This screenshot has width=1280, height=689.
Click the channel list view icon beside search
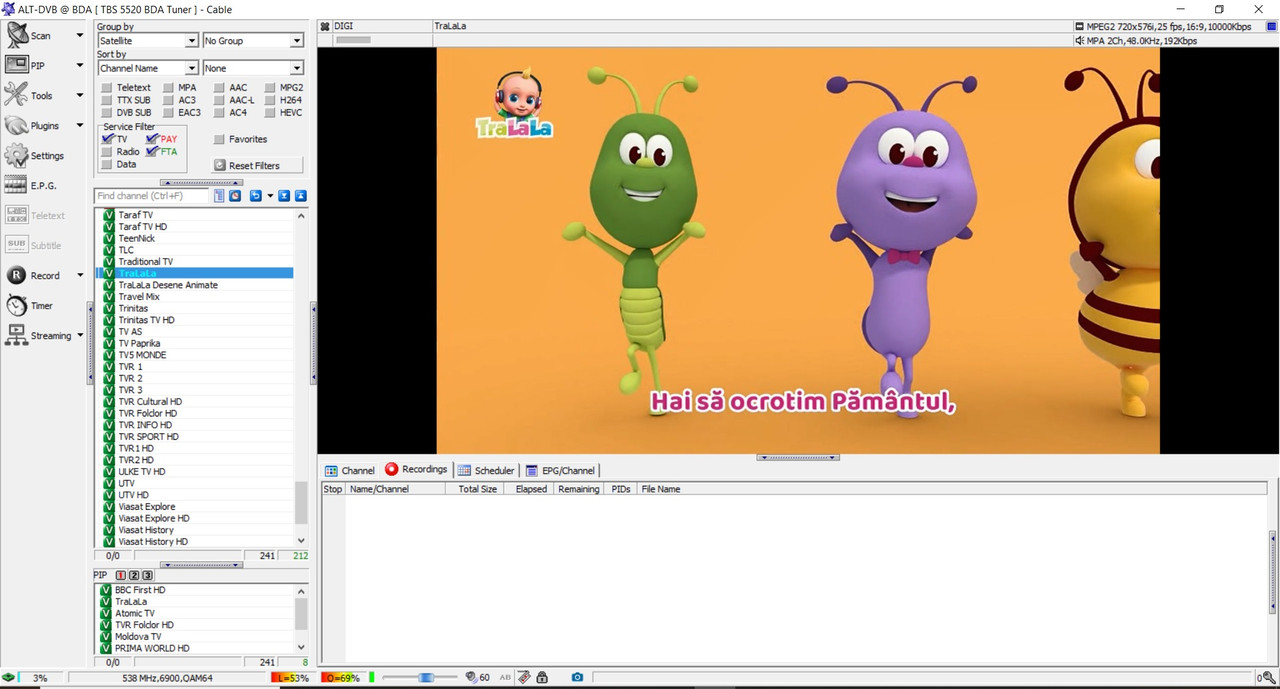tap(219, 196)
